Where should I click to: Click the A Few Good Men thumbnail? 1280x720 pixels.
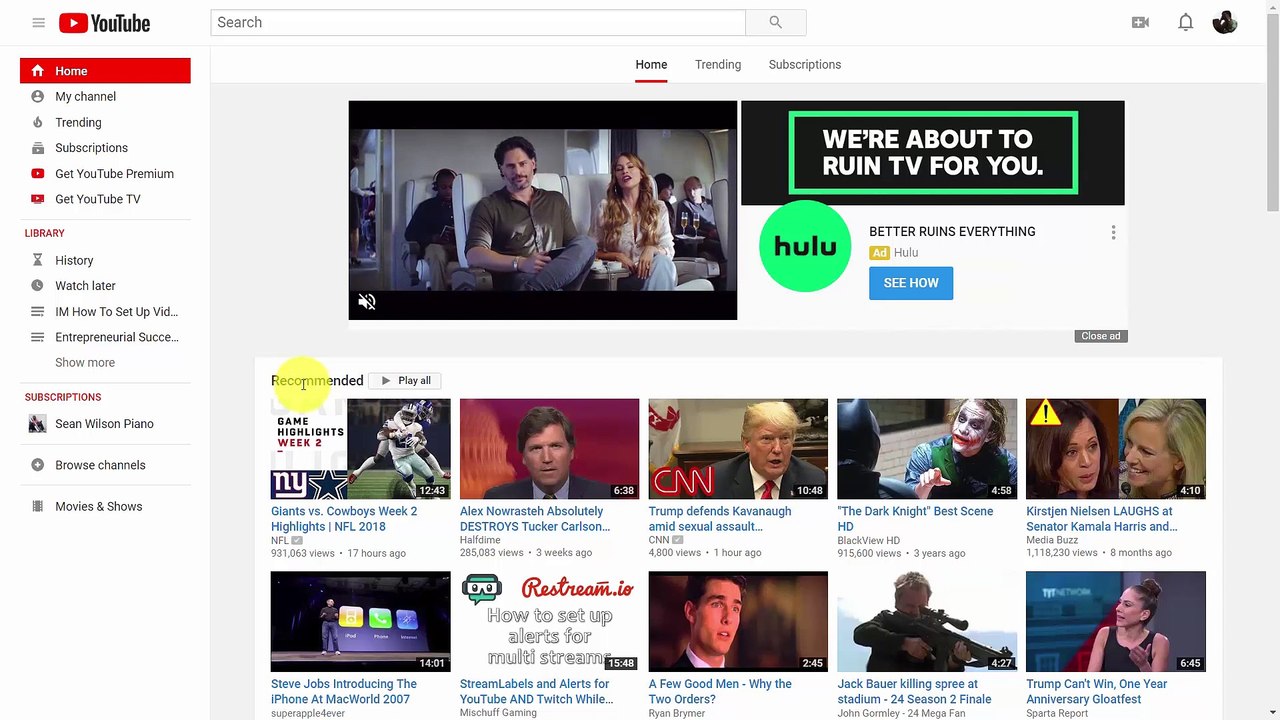pos(738,622)
